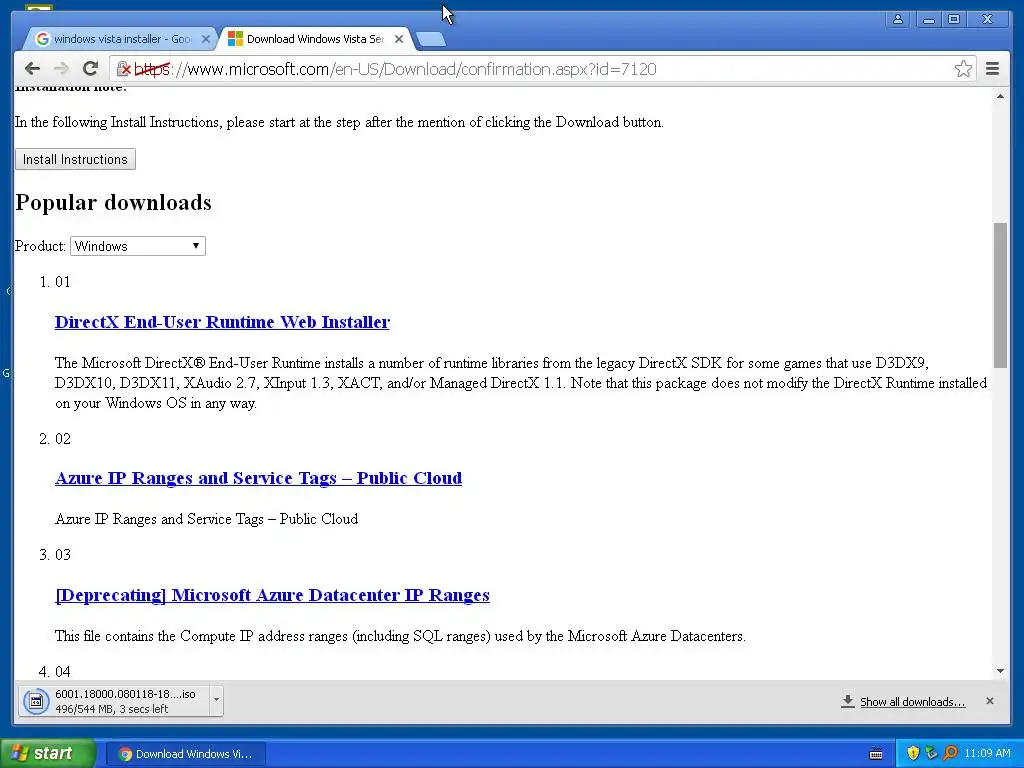Image resolution: width=1024 pixels, height=768 pixels.
Task: Select the Download Windows Vista Ser tab
Action: point(313,39)
